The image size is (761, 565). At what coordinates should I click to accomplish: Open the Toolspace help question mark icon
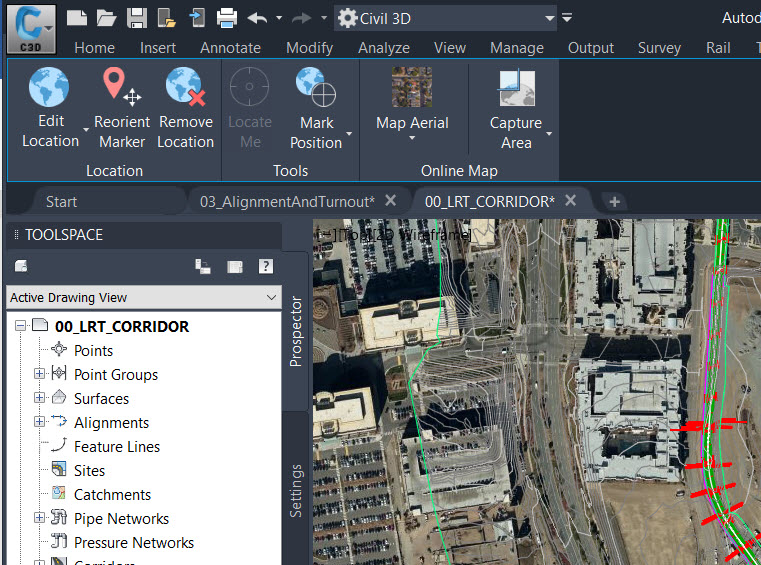point(266,267)
